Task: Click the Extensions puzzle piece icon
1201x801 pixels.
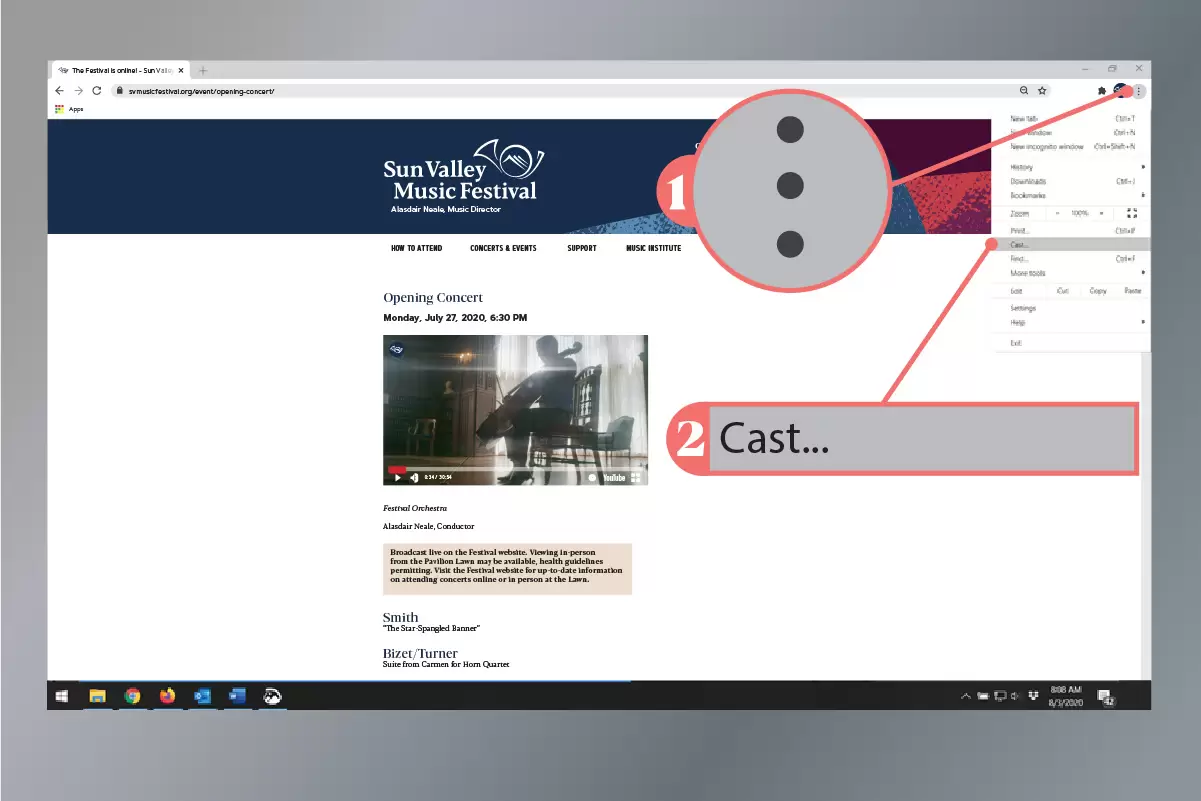Action: [1101, 90]
